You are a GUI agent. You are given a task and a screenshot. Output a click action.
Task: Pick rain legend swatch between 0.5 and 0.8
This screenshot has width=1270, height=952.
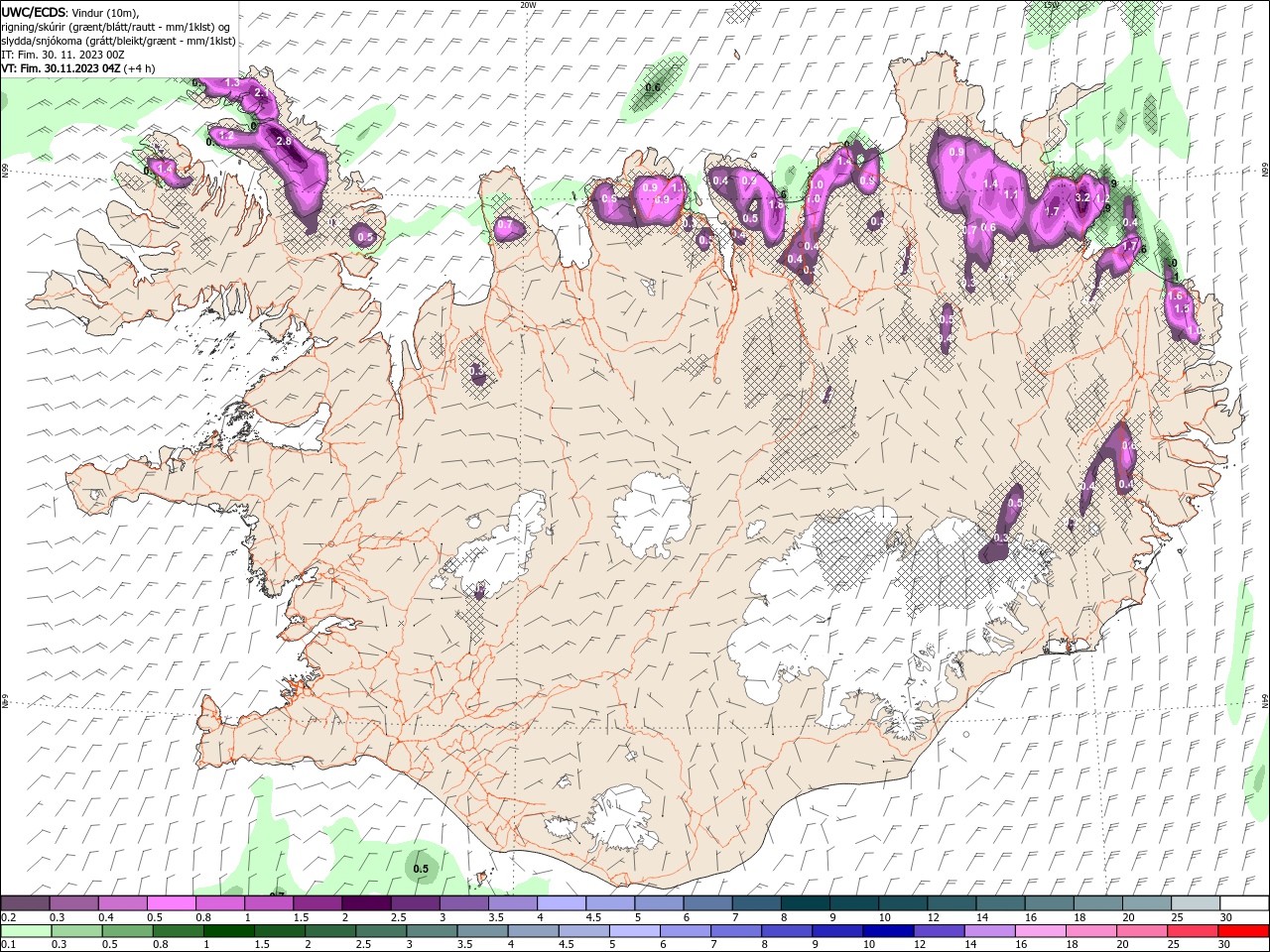point(127,930)
